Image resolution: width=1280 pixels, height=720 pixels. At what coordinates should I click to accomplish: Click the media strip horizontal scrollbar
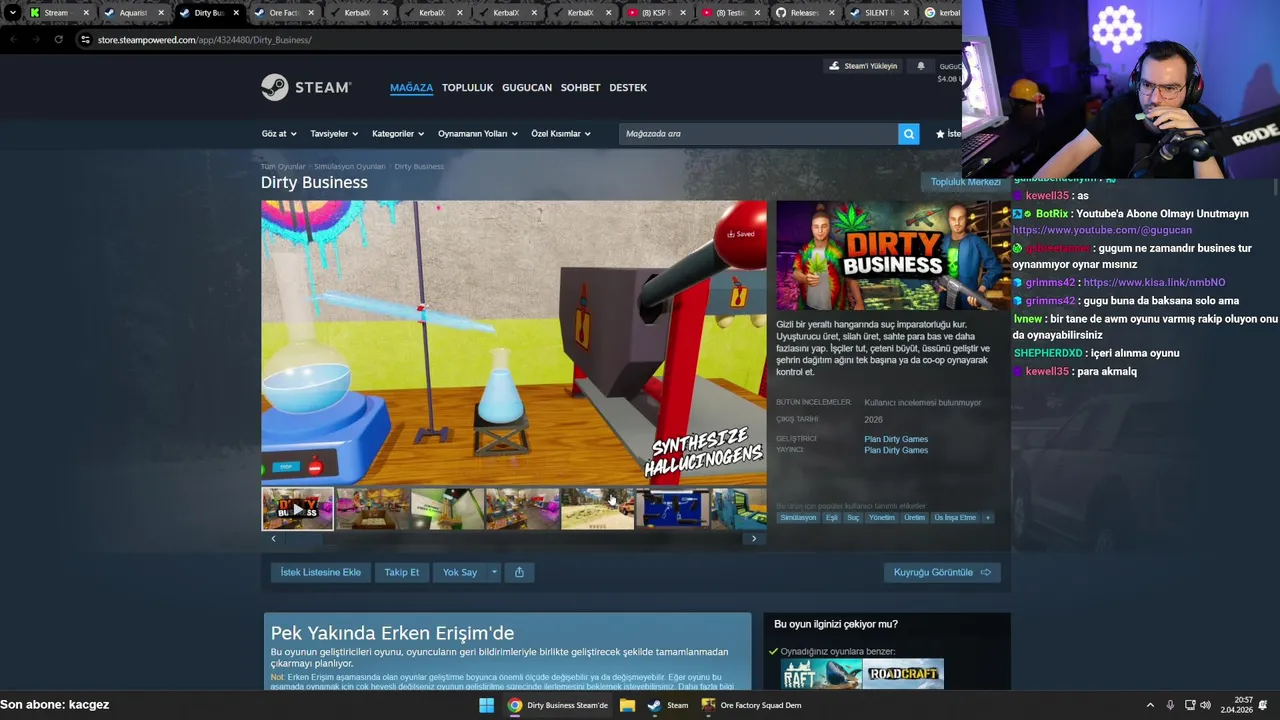point(513,538)
